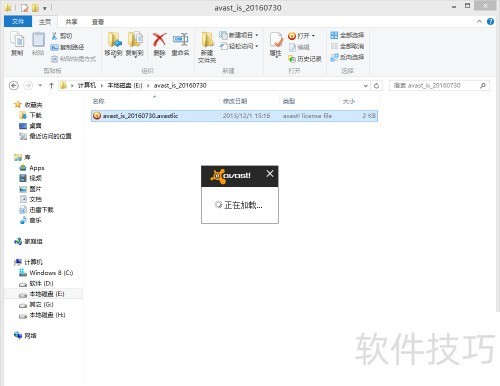Open the 文件 (File) tab
This screenshot has width=500, height=386.
point(18,22)
